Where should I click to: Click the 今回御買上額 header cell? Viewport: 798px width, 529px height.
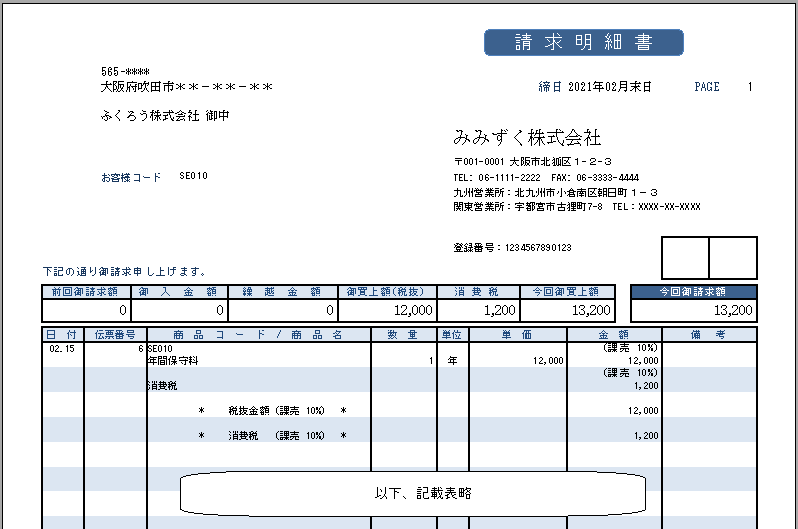click(567, 292)
